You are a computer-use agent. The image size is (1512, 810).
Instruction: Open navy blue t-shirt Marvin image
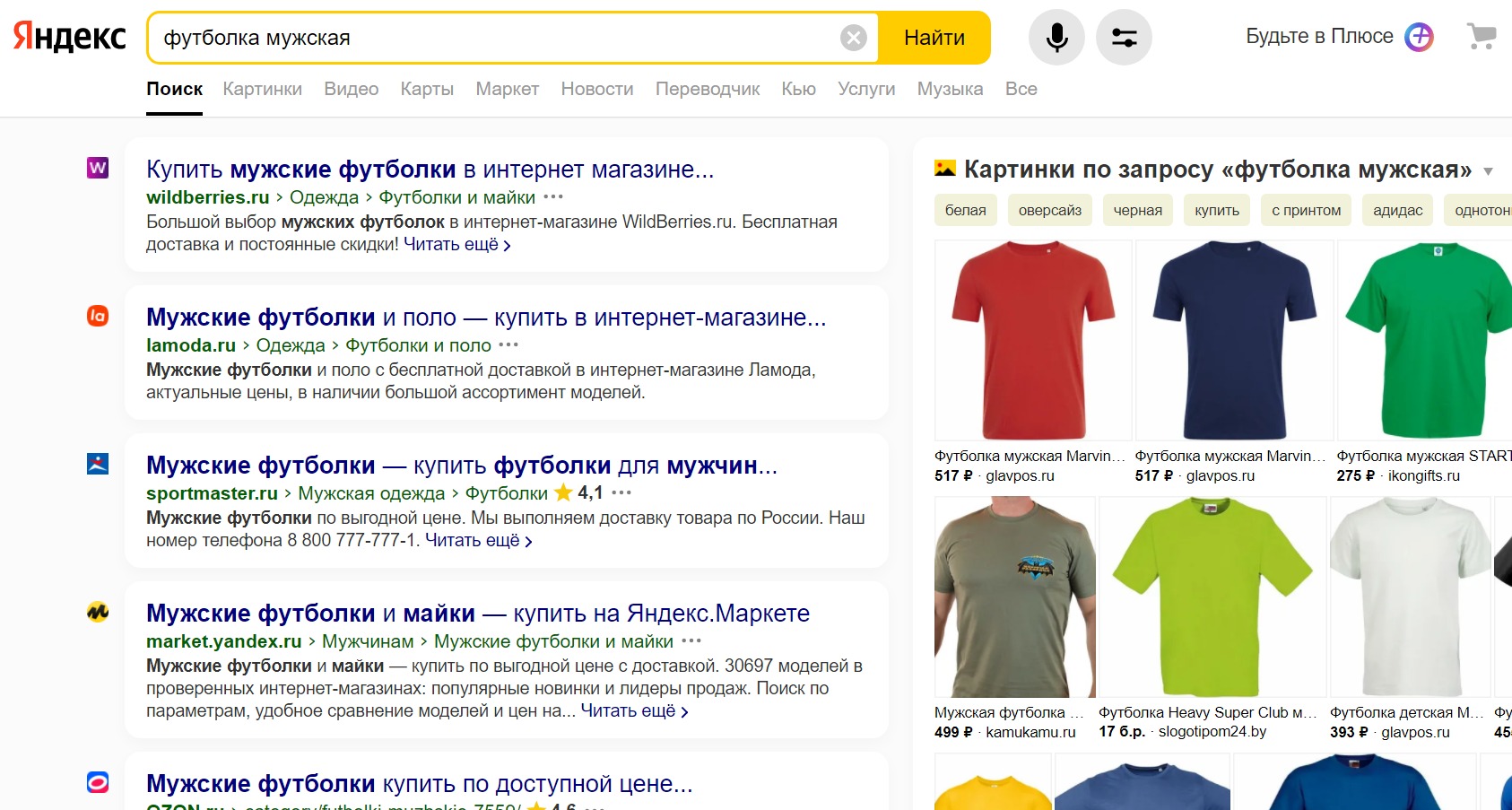[1234, 340]
